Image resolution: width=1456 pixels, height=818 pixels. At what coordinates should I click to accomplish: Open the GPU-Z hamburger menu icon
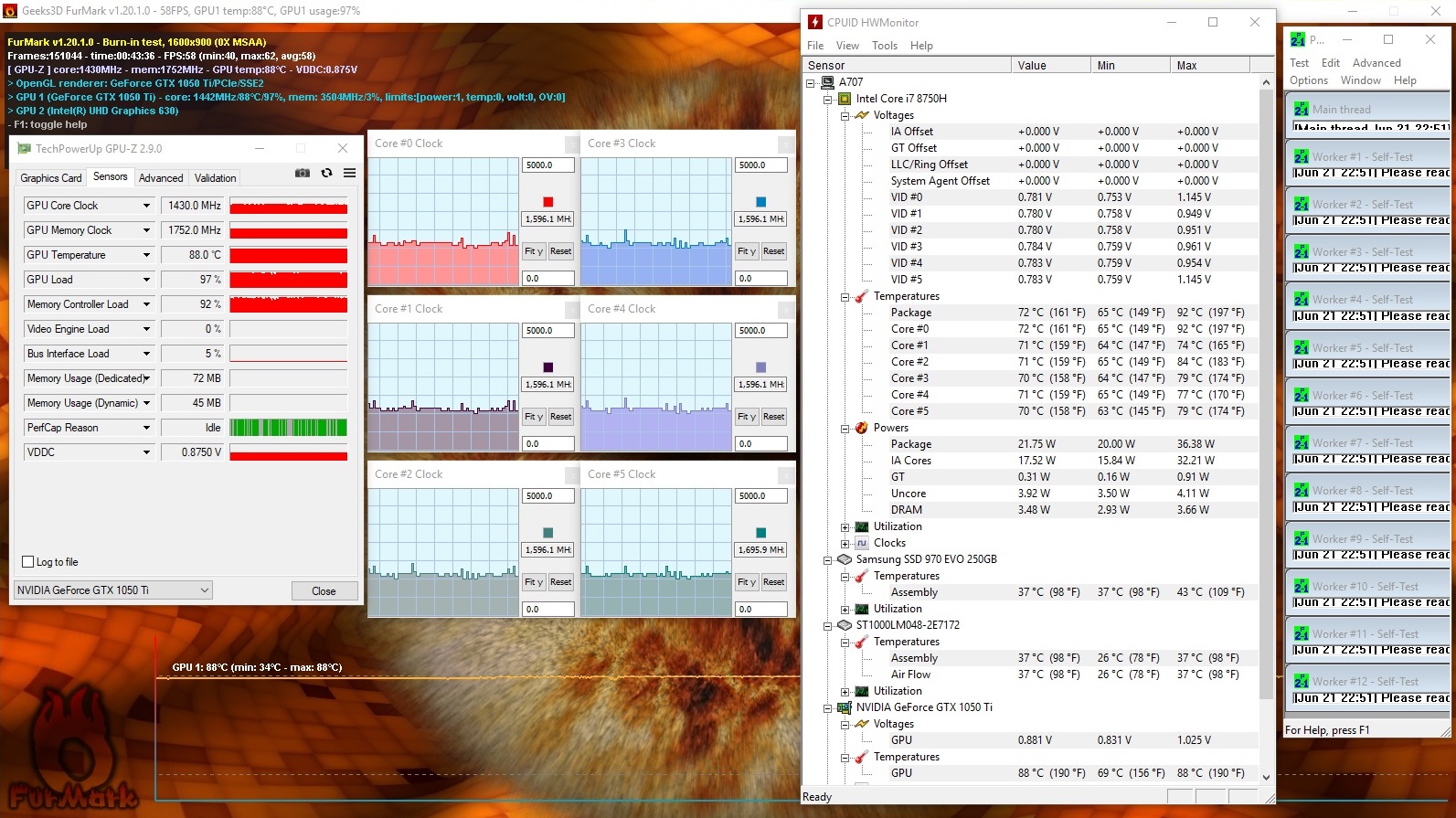pyautogui.click(x=349, y=173)
